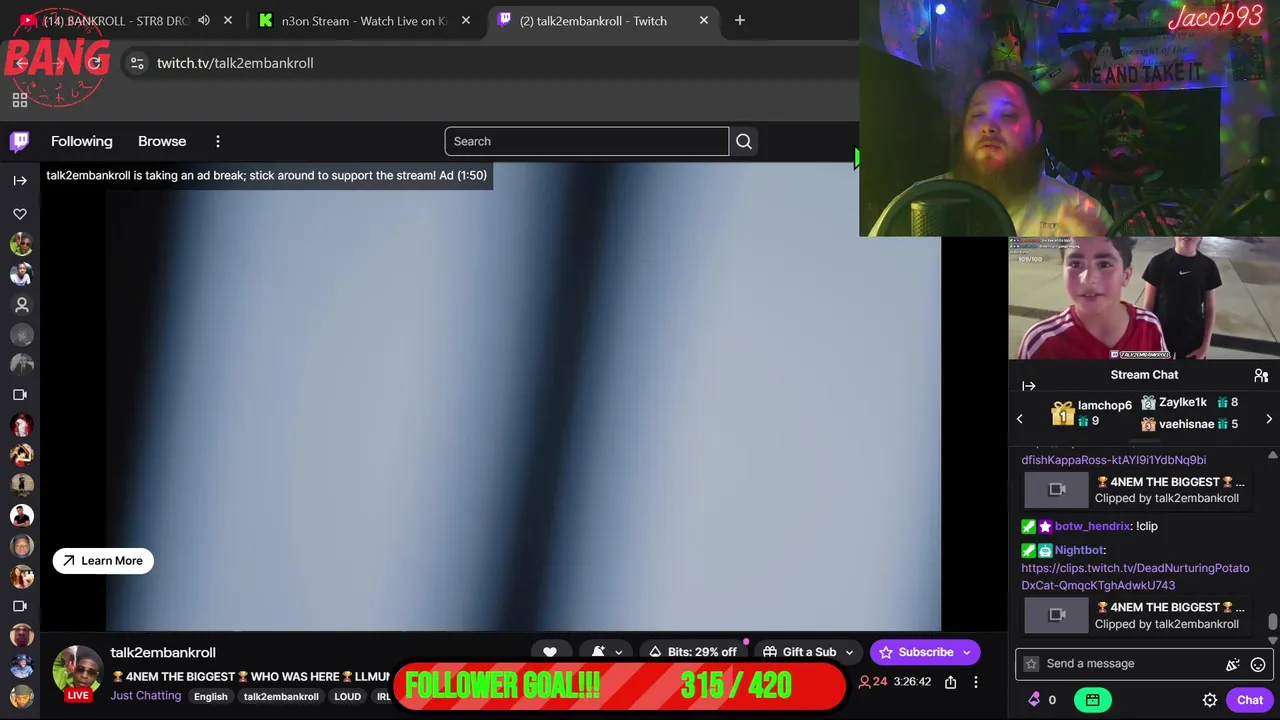
Task: Click the Twitch logo home icon
Action: point(19,141)
